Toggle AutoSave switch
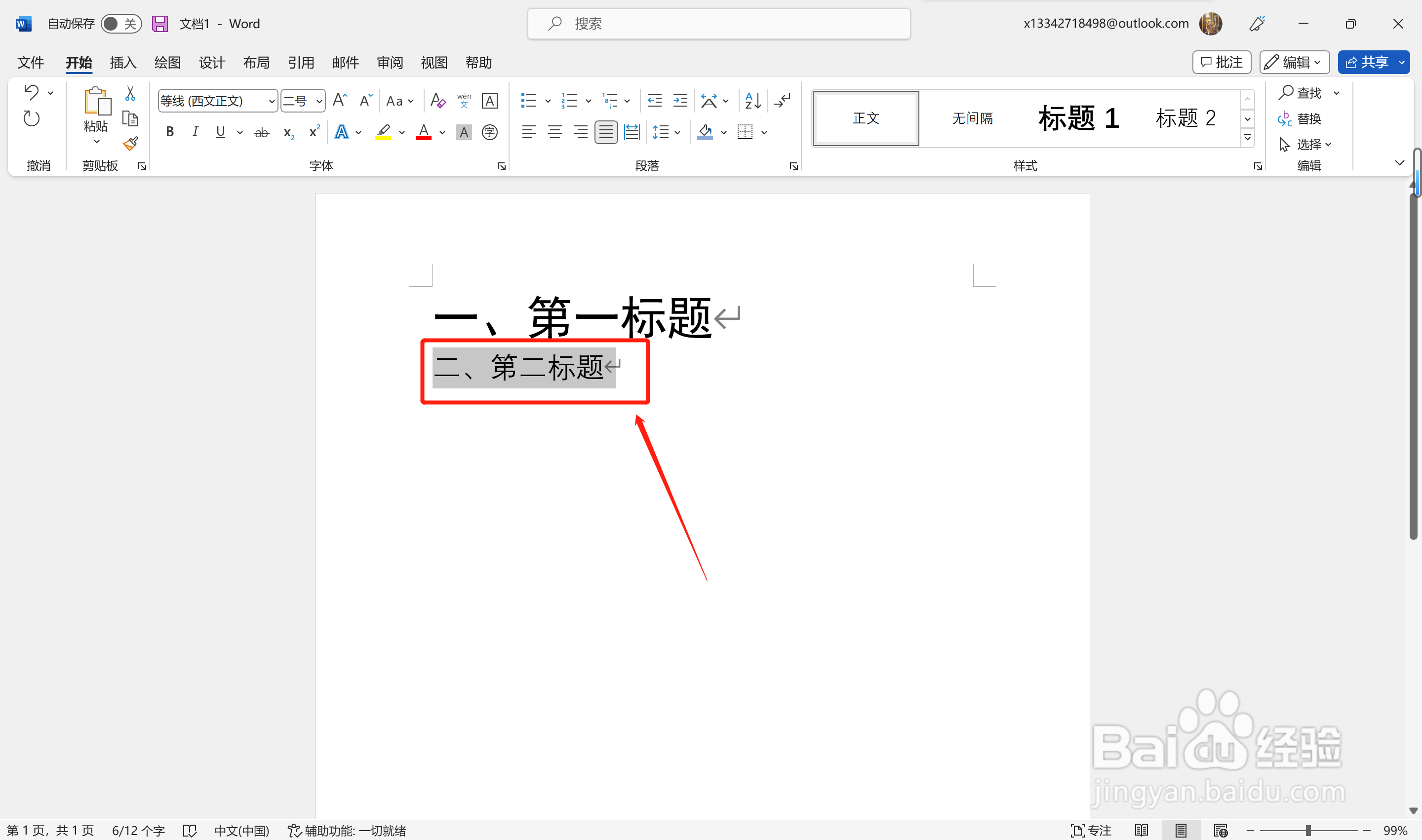Viewport: 1422px width, 840px height. (x=121, y=24)
